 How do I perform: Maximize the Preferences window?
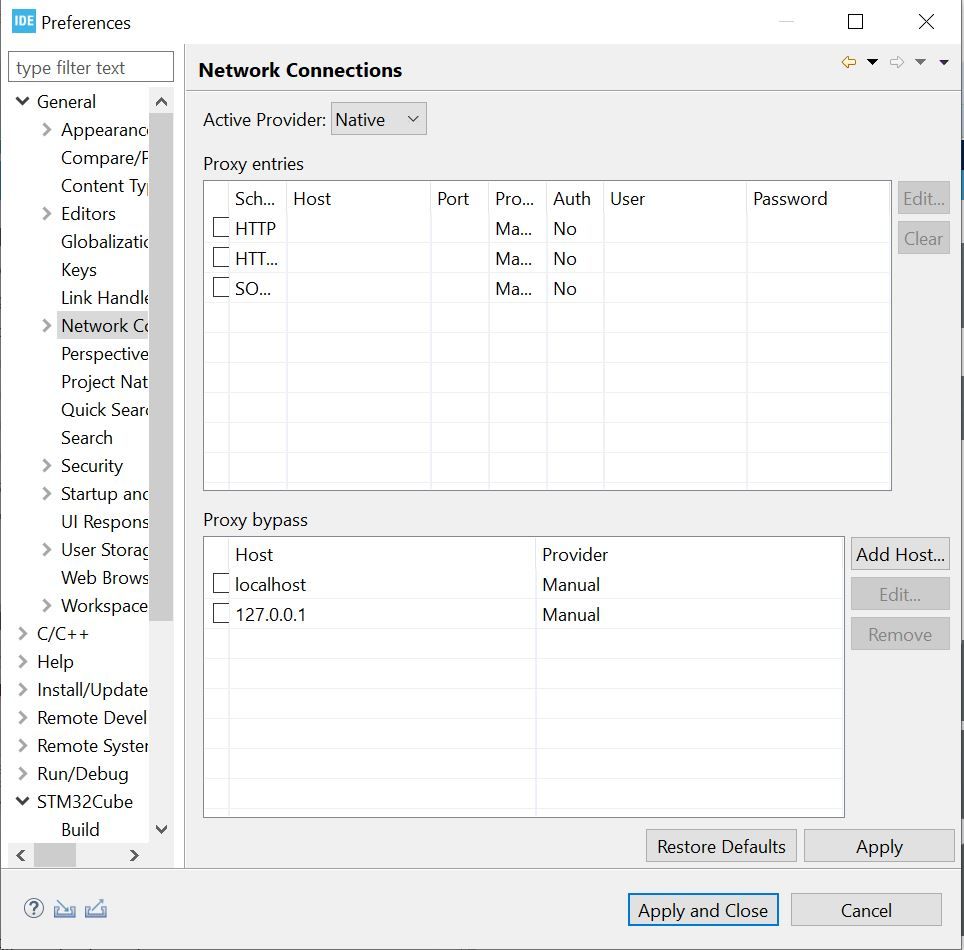pos(855,22)
